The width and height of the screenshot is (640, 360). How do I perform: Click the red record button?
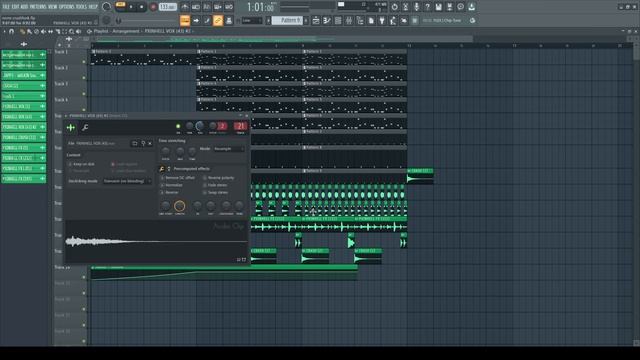[x=153, y=7]
